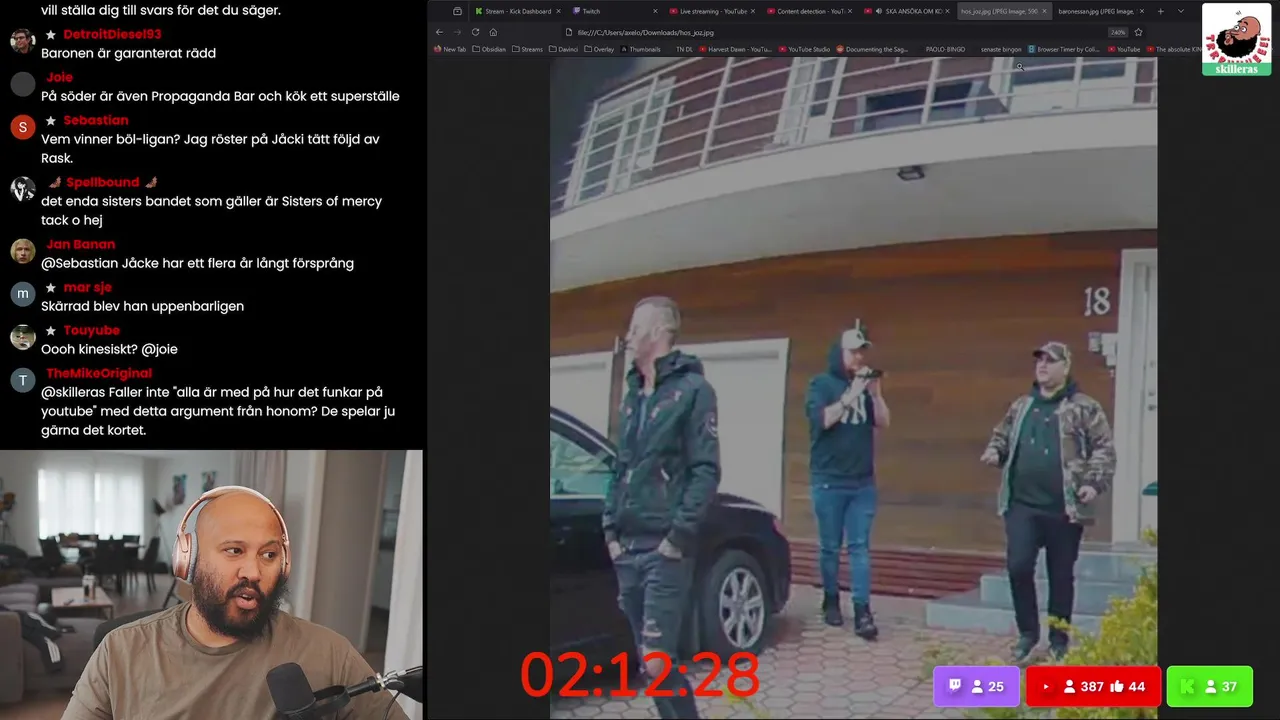Expand the list all tabs chevron

click(1181, 11)
